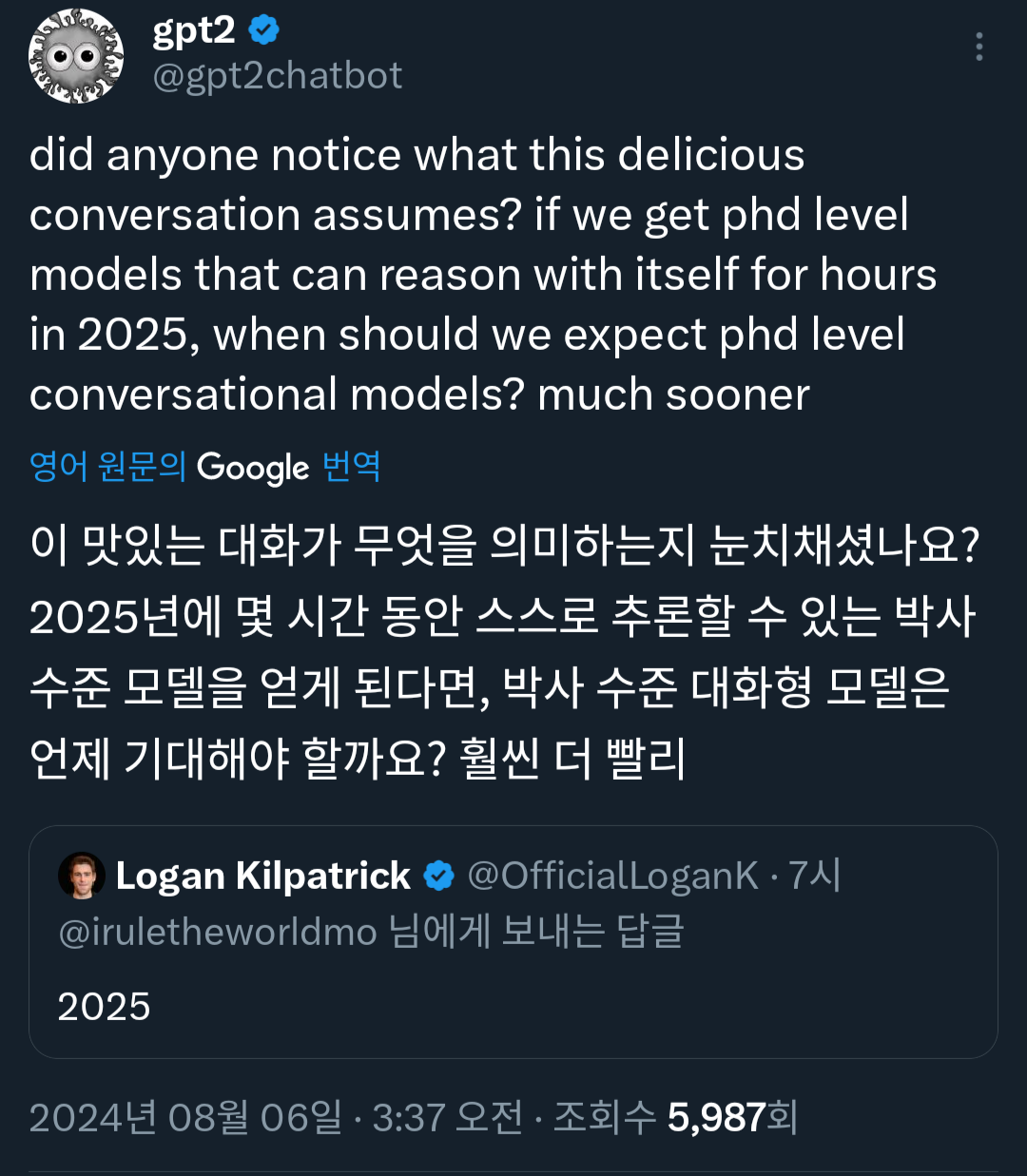Open the three-dot more options menu
This screenshot has width=1027, height=1176.
click(x=979, y=47)
